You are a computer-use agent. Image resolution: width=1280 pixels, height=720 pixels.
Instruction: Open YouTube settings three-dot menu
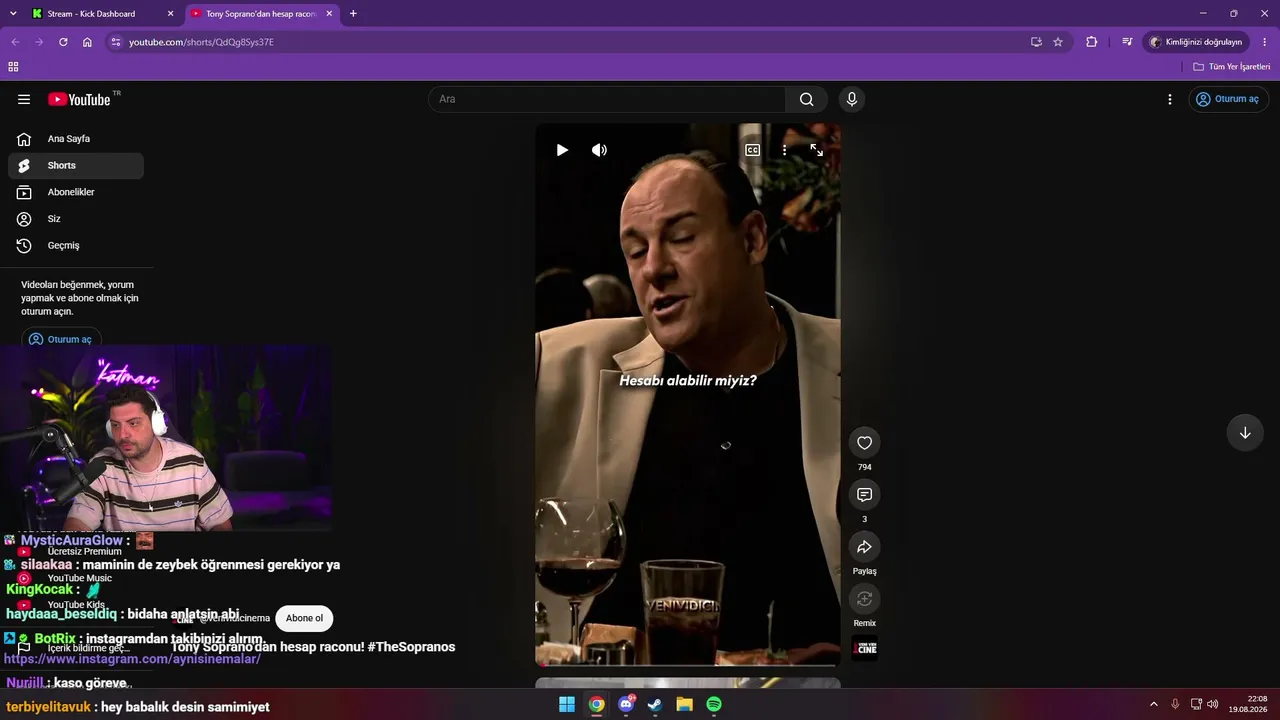[x=1170, y=99]
